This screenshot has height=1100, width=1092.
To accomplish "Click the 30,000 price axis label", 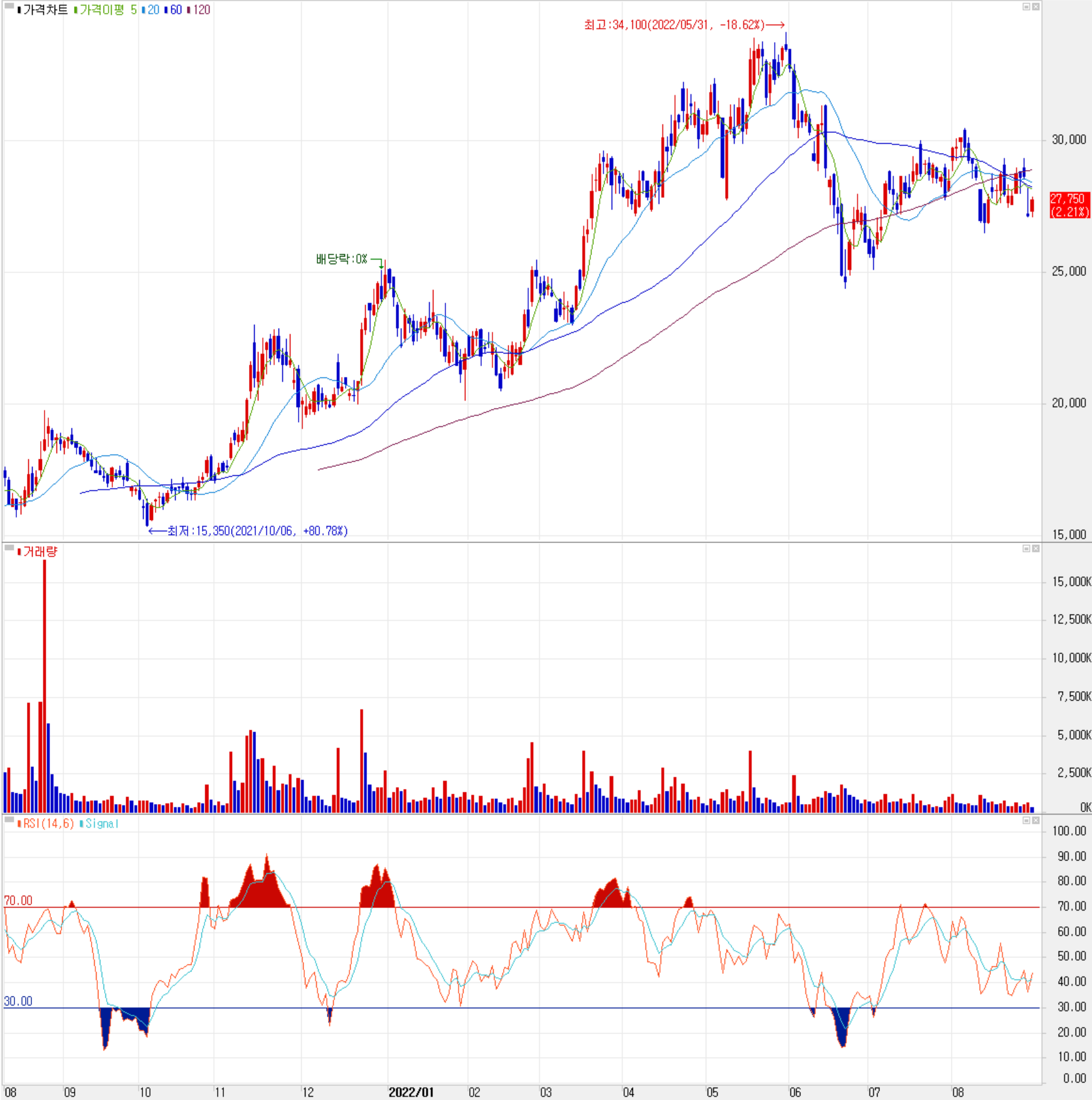I will [x=1069, y=140].
